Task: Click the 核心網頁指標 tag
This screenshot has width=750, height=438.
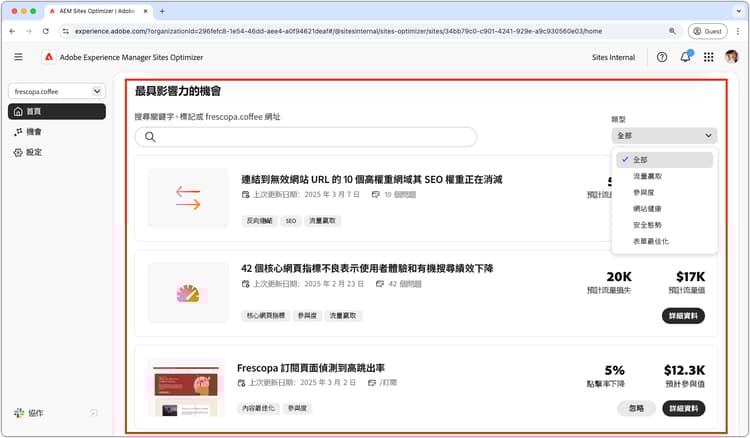Action: (265, 316)
